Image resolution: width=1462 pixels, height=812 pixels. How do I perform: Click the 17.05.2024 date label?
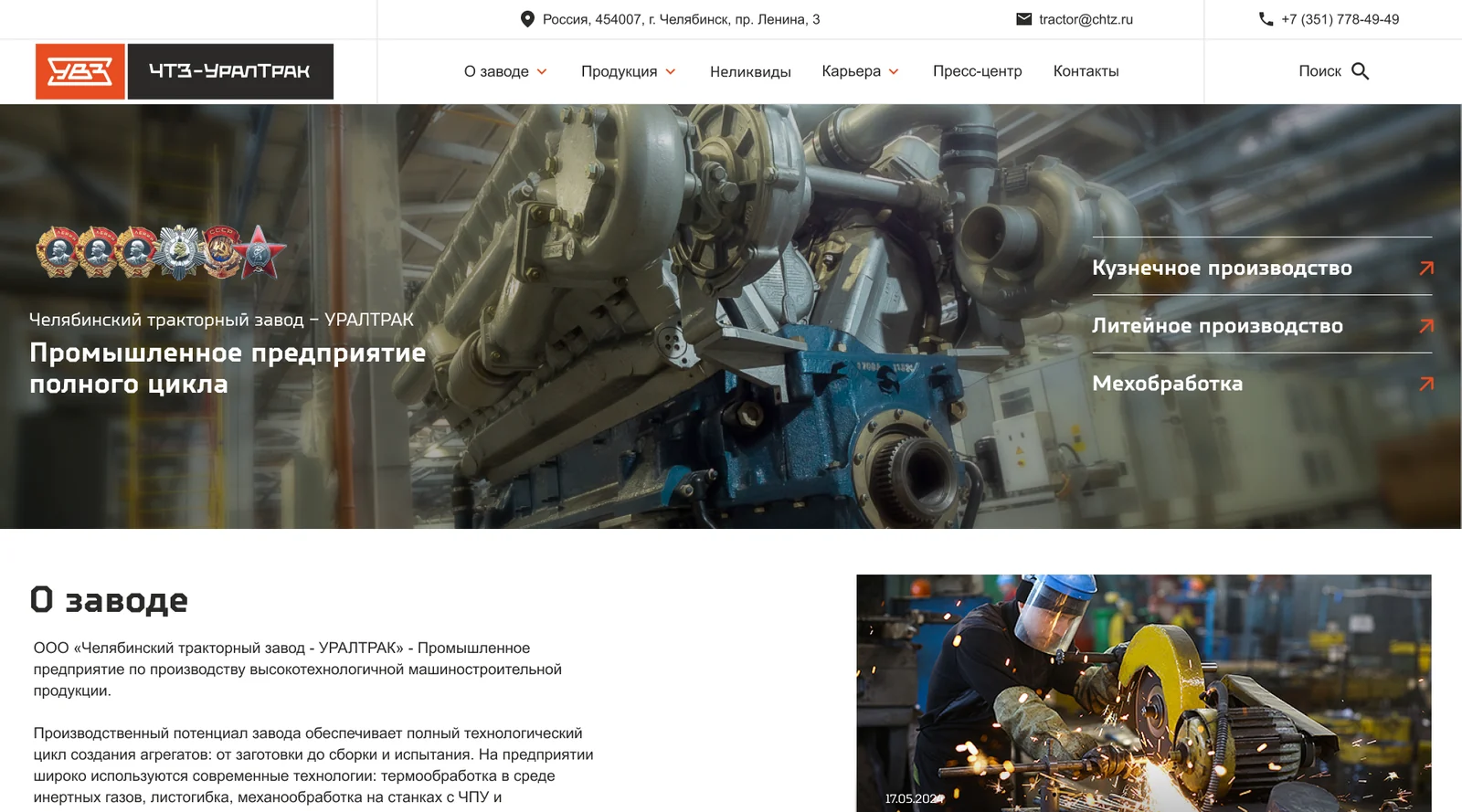pos(914,798)
